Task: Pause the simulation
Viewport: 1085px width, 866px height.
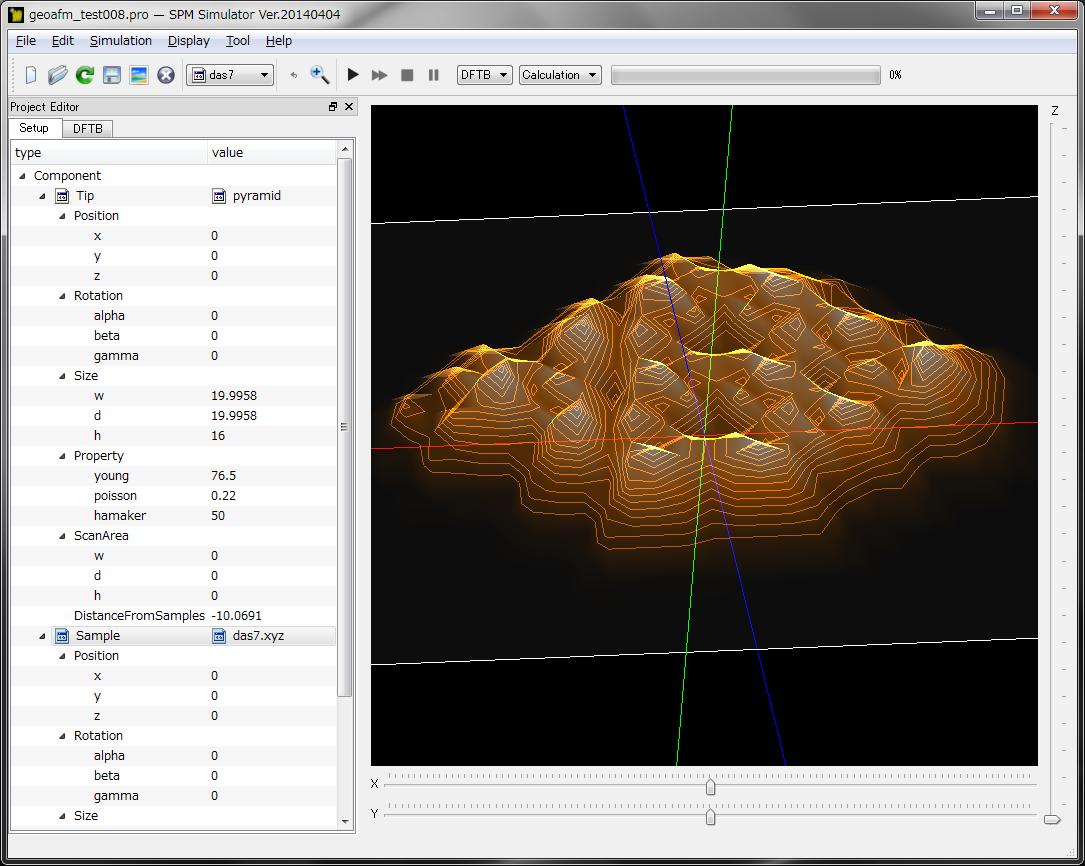Action: coord(433,75)
